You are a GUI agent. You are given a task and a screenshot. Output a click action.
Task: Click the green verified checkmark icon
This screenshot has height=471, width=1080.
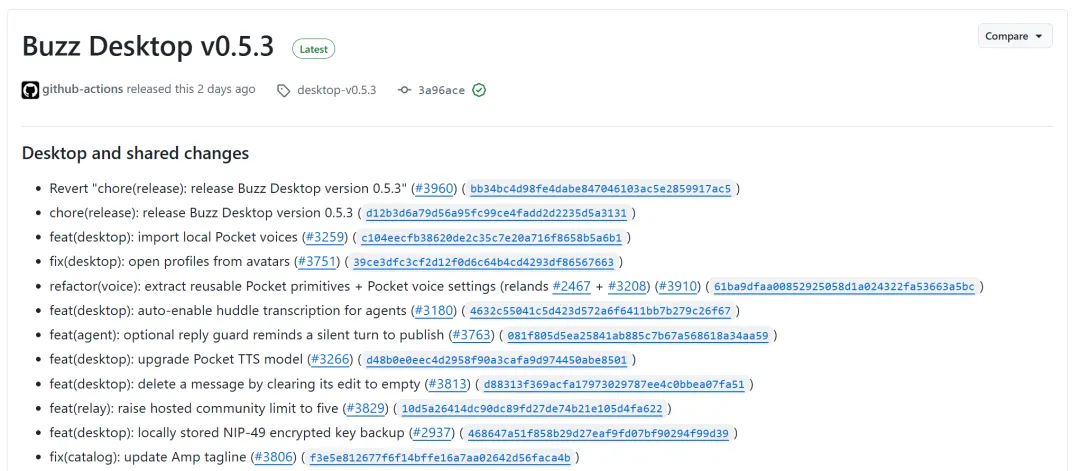click(479, 90)
